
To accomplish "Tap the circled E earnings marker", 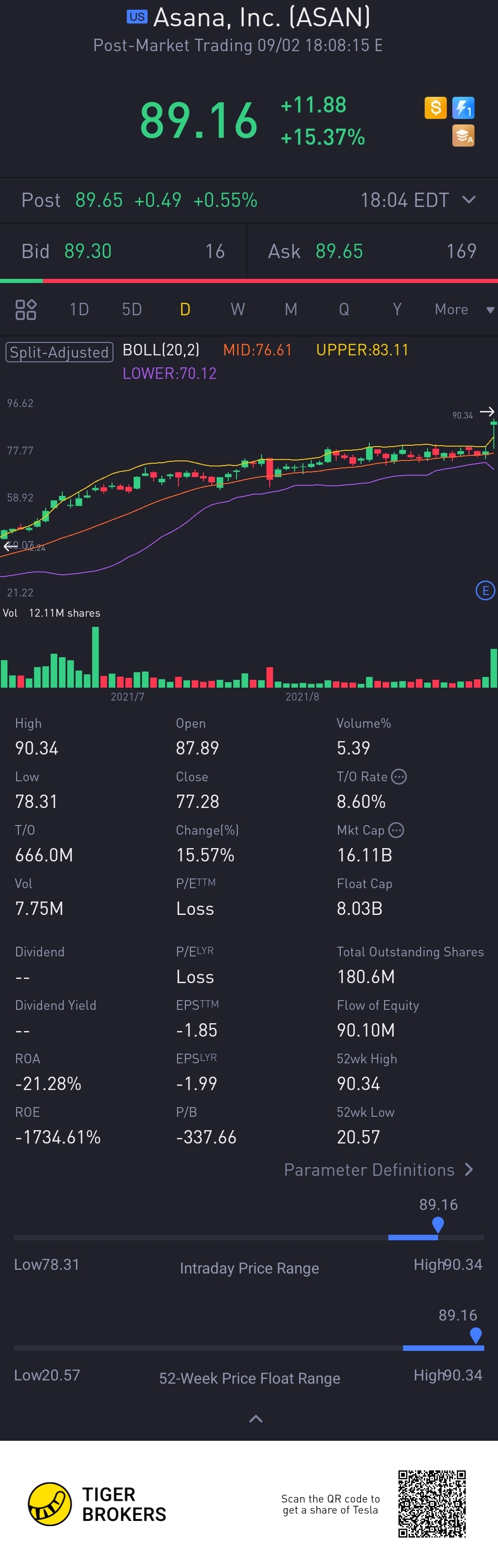I will tap(485, 590).
